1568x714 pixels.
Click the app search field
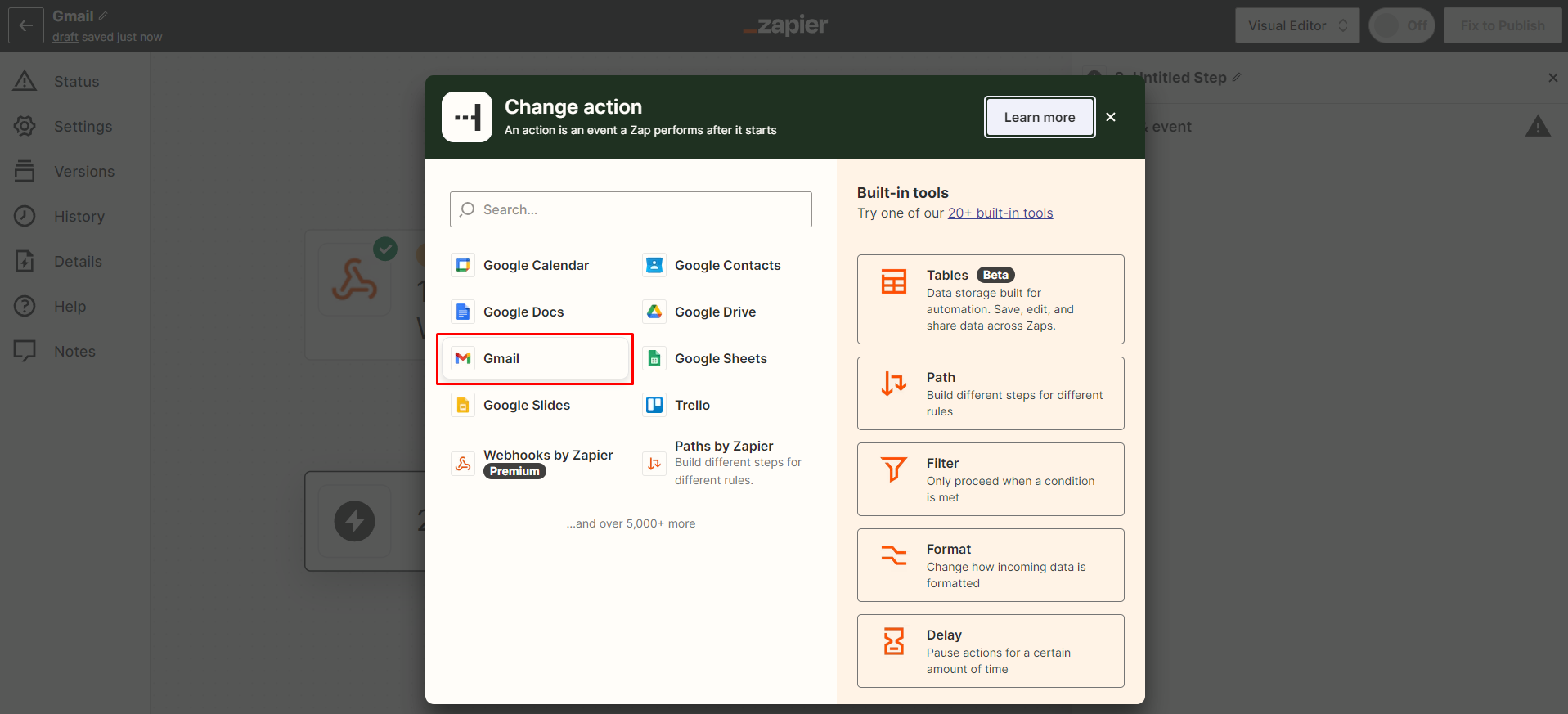click(631, 209)
